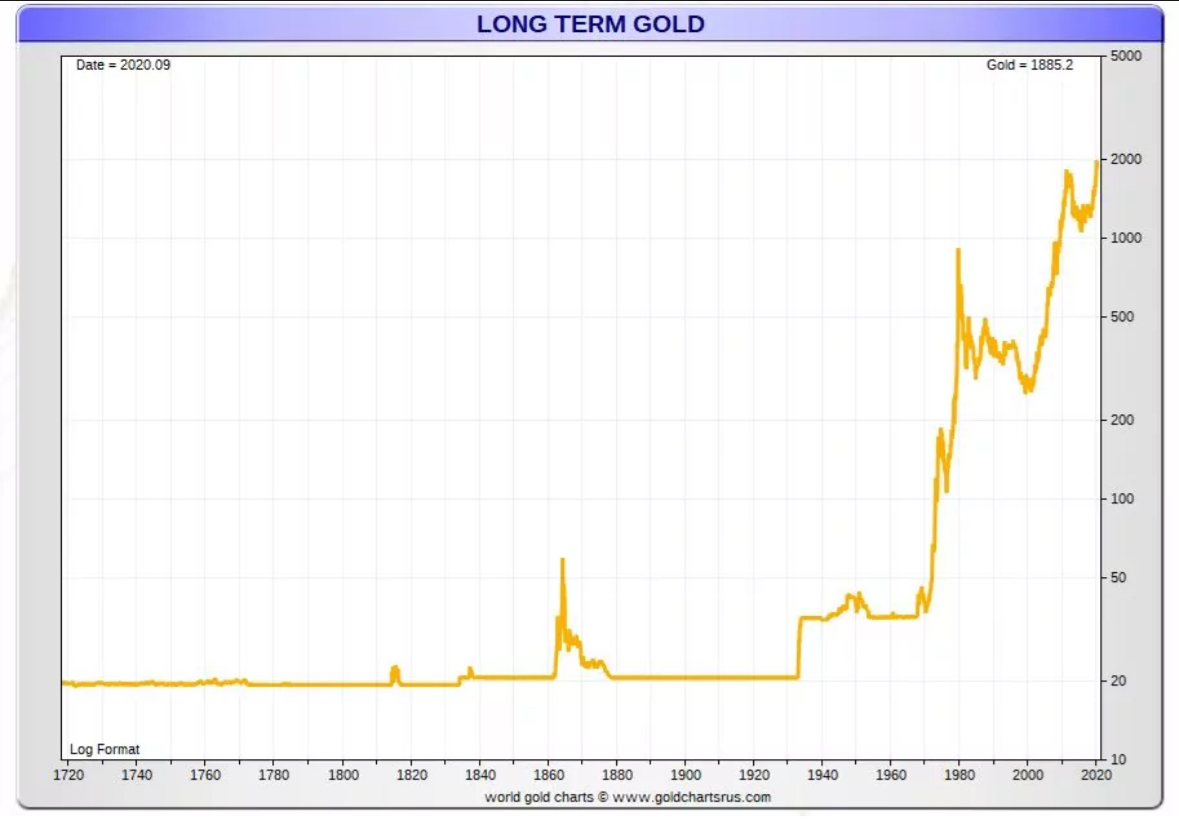Click the 50 y-axis label

[x=1118, y=577]
